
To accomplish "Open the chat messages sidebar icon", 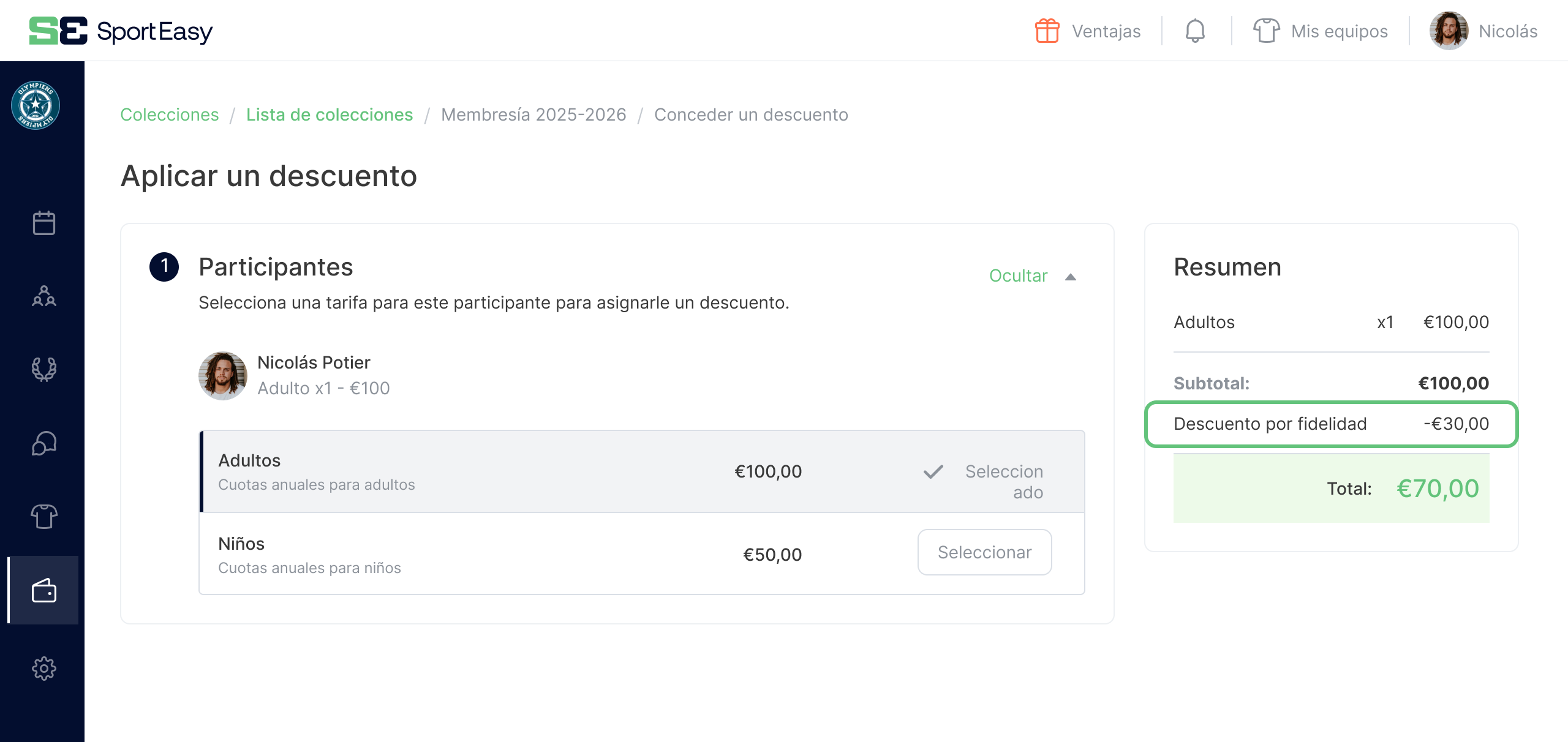I will tap(43, 443).
